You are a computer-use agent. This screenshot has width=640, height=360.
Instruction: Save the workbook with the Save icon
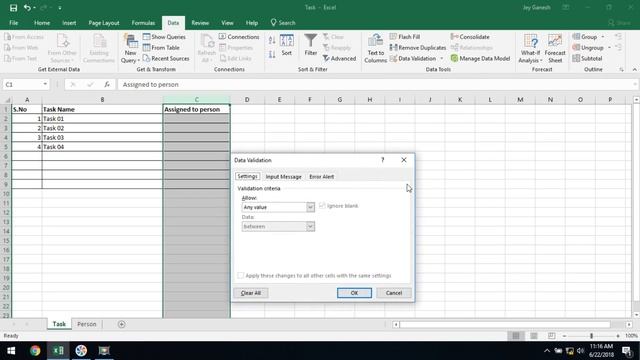tap(13, 8)
